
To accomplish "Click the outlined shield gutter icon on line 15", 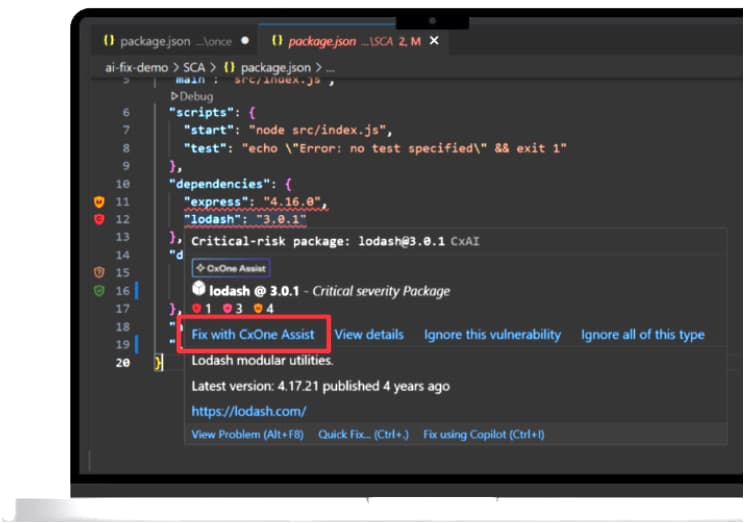I will click(x=99, y=273).
